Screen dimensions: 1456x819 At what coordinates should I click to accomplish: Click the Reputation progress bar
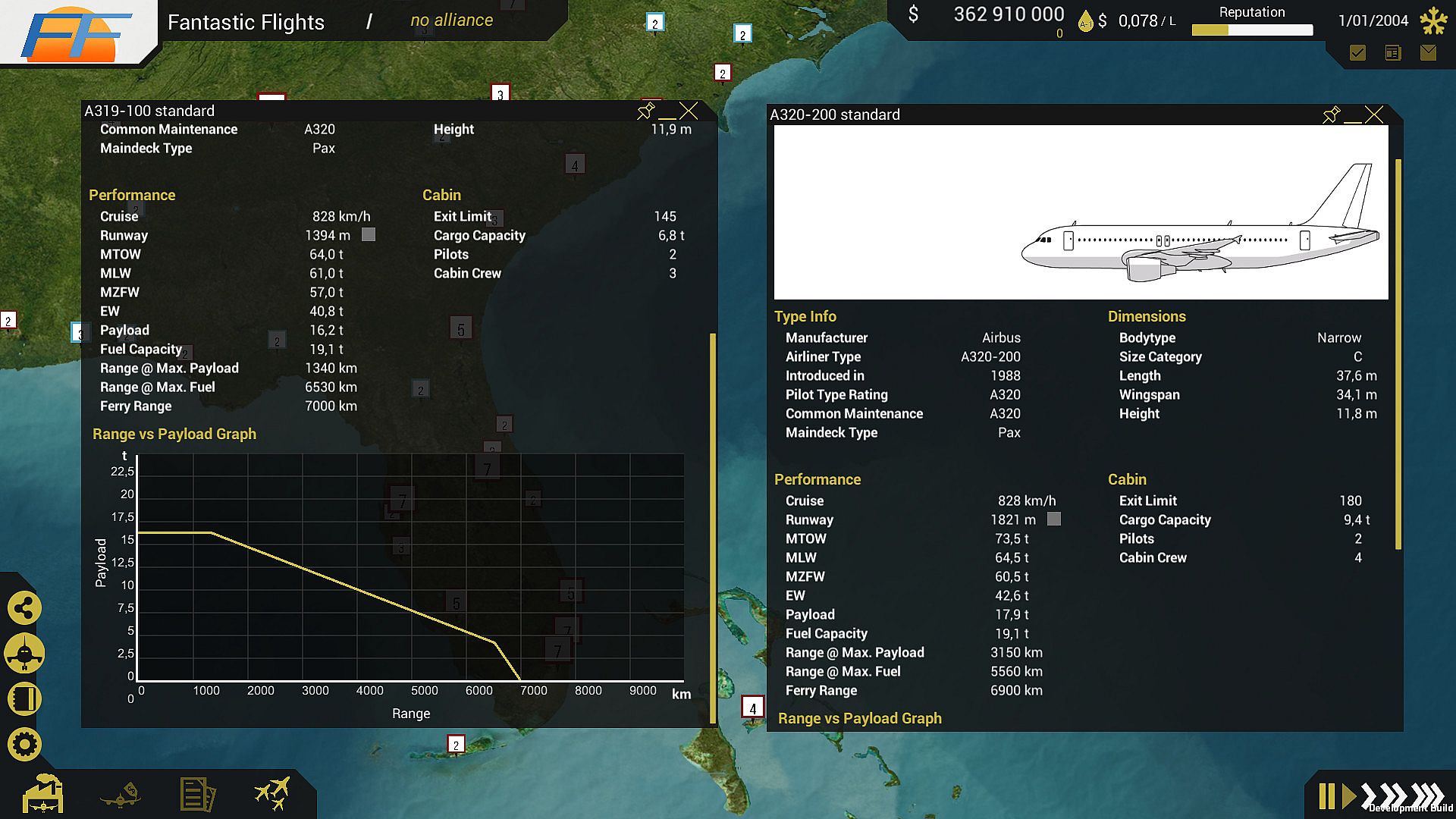pos(1252,30)
